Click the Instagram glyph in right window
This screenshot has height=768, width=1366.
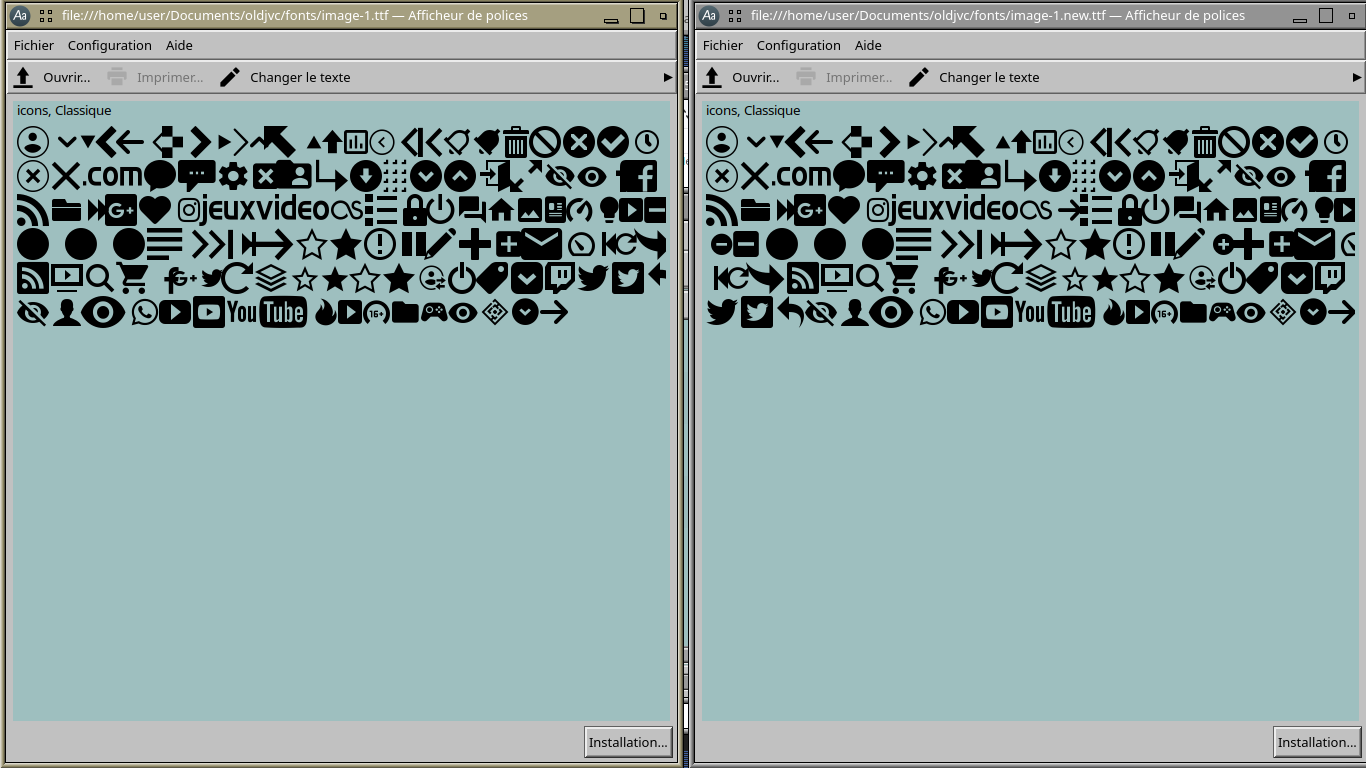(877, 210)
